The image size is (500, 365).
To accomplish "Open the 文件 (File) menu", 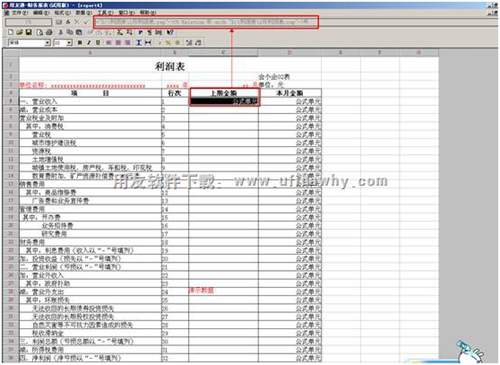I will (x=19, y=13).
